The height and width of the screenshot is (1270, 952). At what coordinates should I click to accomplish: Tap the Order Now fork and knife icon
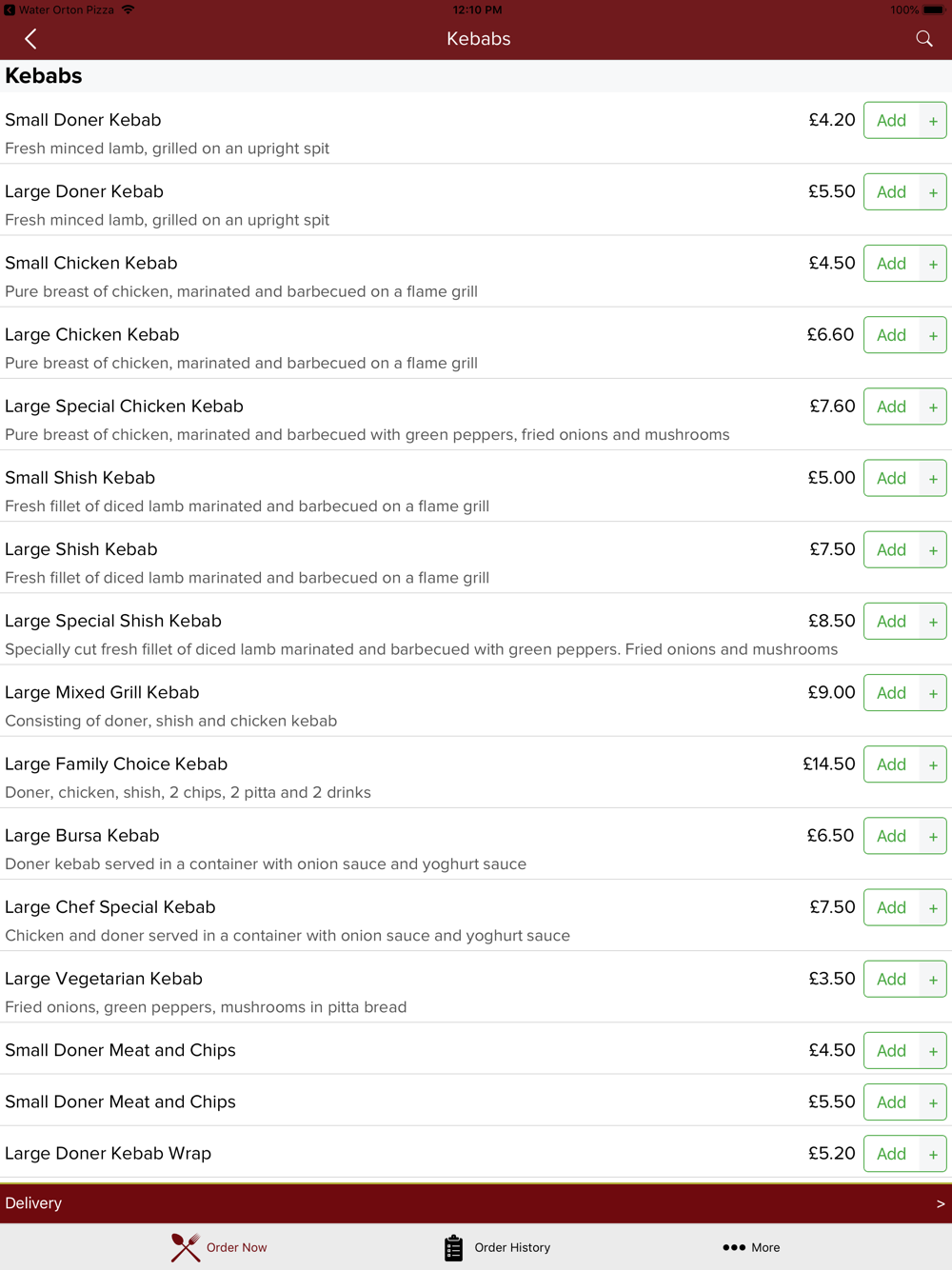pyautogui.click(x=186, y=1247)
